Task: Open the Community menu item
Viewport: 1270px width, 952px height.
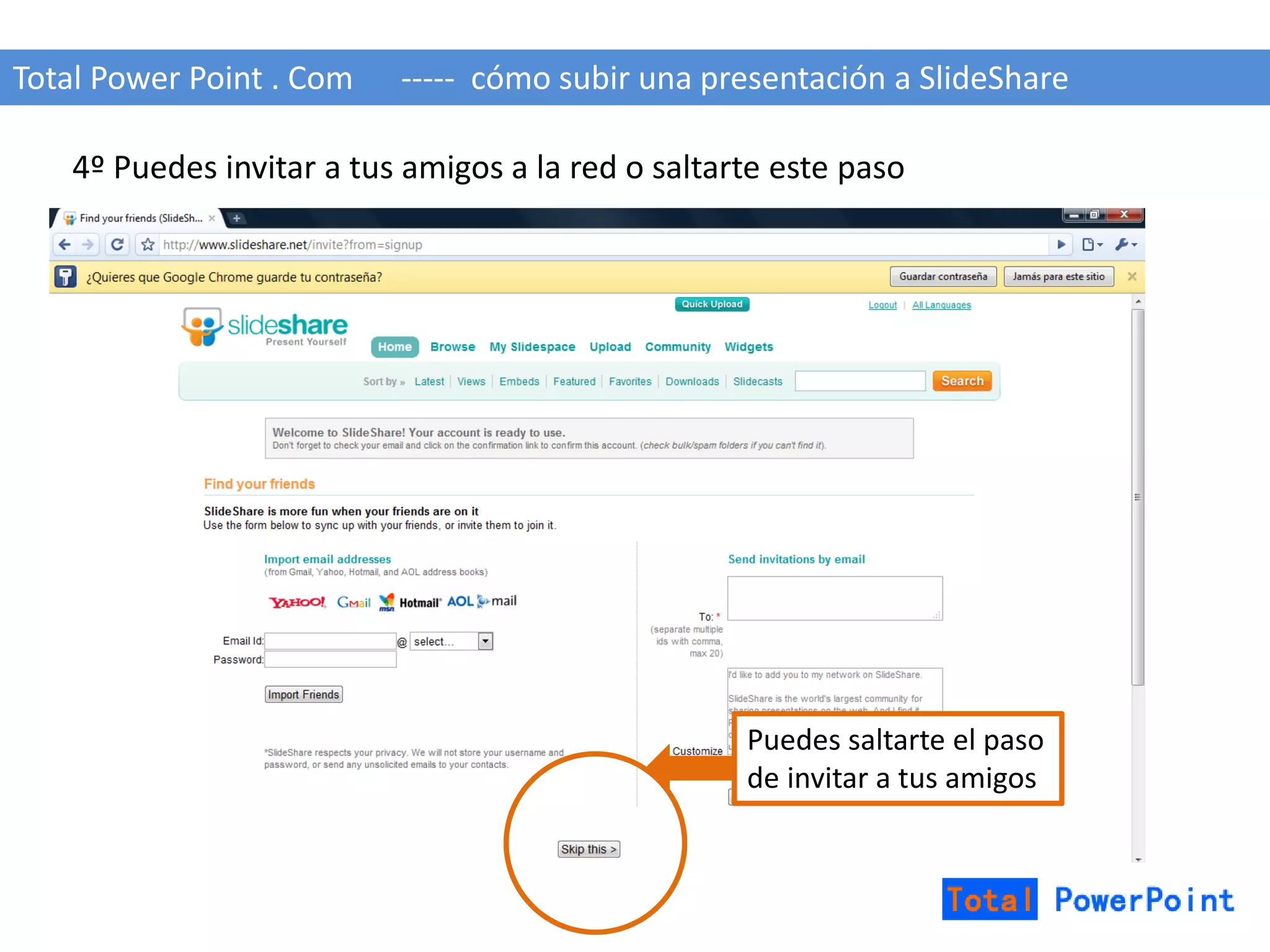Action: (678, 347)
